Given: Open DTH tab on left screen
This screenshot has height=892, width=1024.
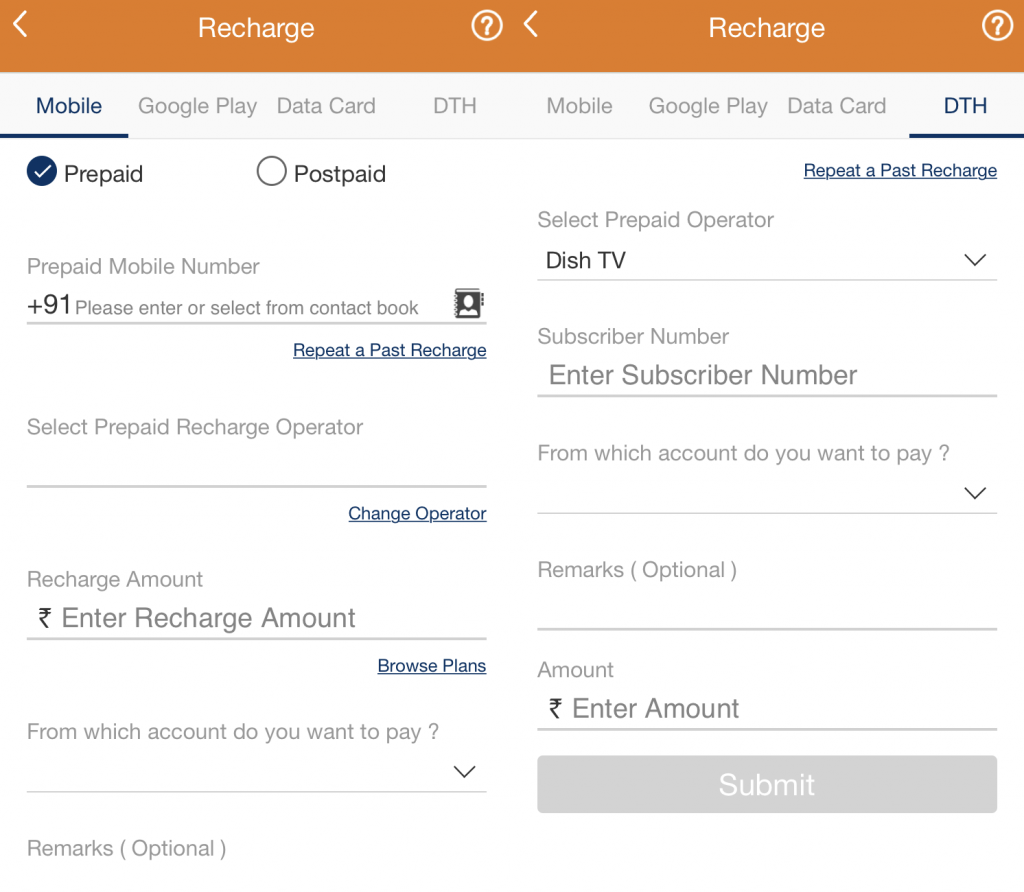Looking at the screenshot, I should tap(455, 106).
